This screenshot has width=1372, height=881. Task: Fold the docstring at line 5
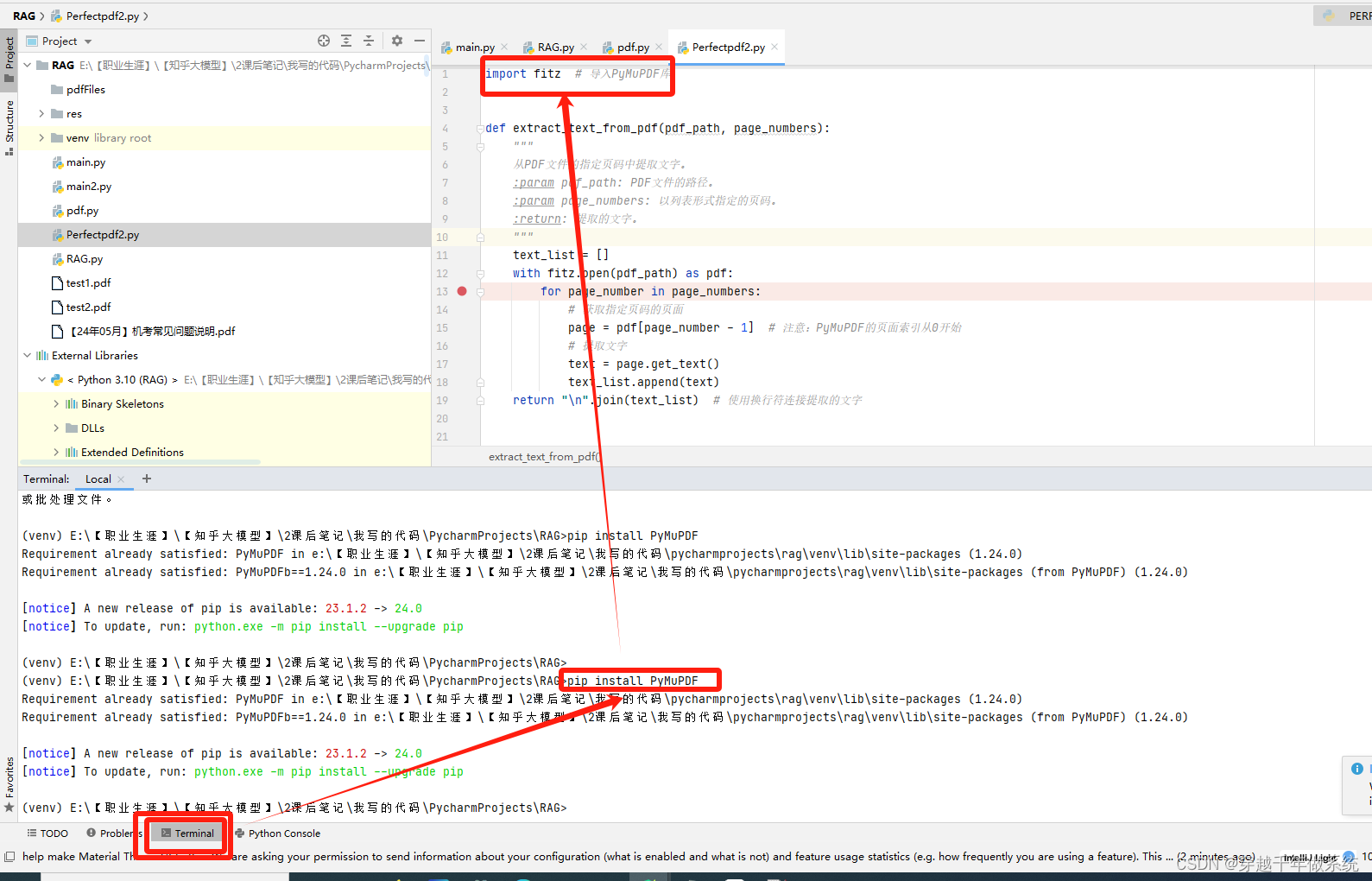[x=480, y=146]
